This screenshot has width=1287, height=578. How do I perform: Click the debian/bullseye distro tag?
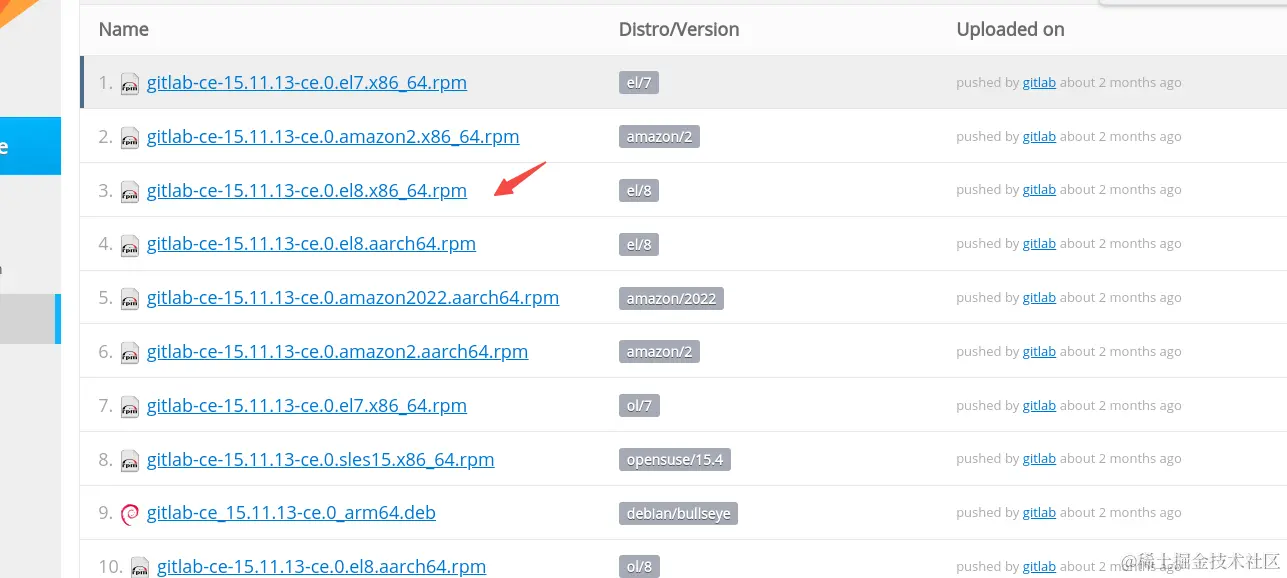(x=678, y=513)
